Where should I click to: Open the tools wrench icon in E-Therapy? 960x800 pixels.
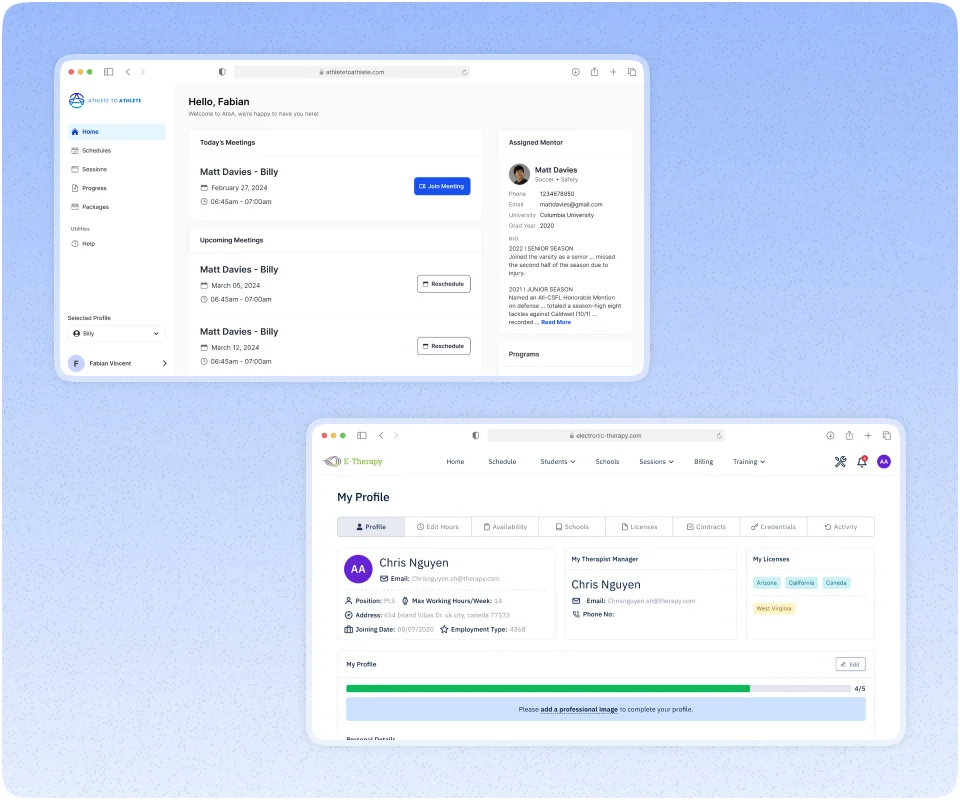coord(841,462)
